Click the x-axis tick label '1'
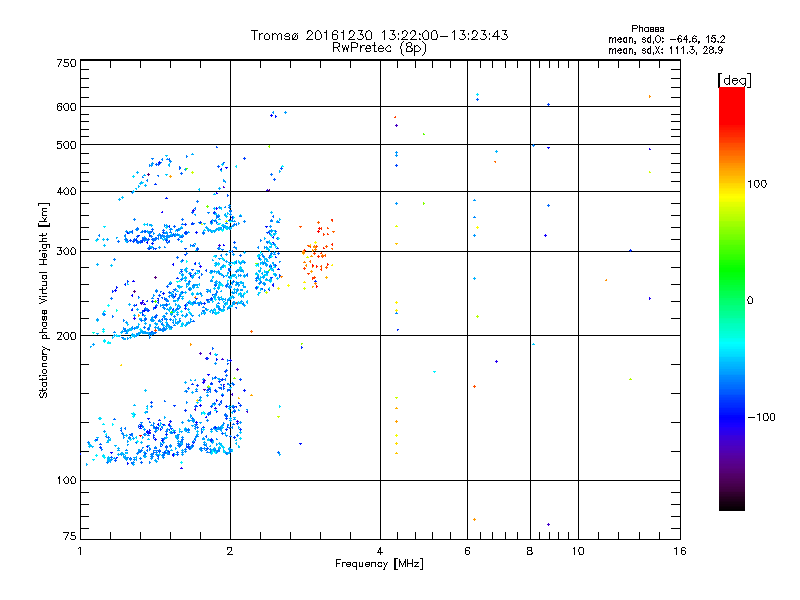The width and height of the screenshot is (800, 600). tap(80, 551)
